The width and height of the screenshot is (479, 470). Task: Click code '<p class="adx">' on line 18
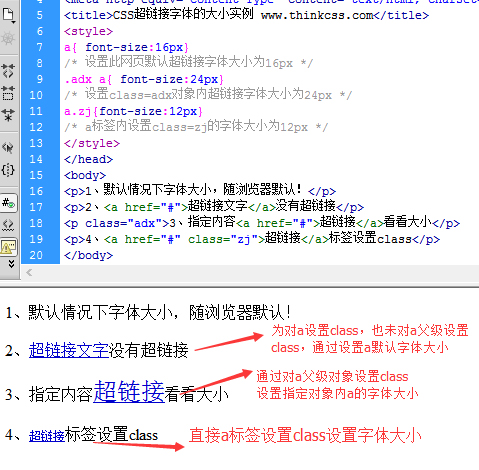(116, 223)
